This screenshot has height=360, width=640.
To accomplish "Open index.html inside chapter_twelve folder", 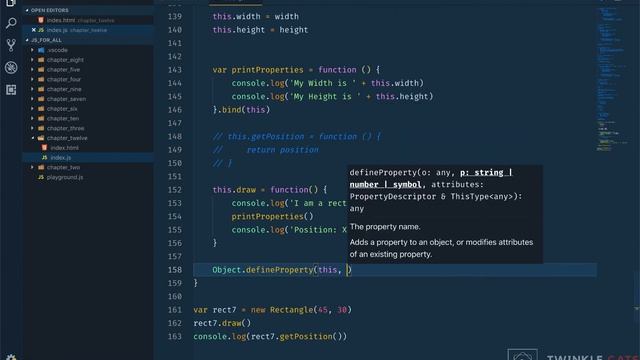I will pos(88,148).
